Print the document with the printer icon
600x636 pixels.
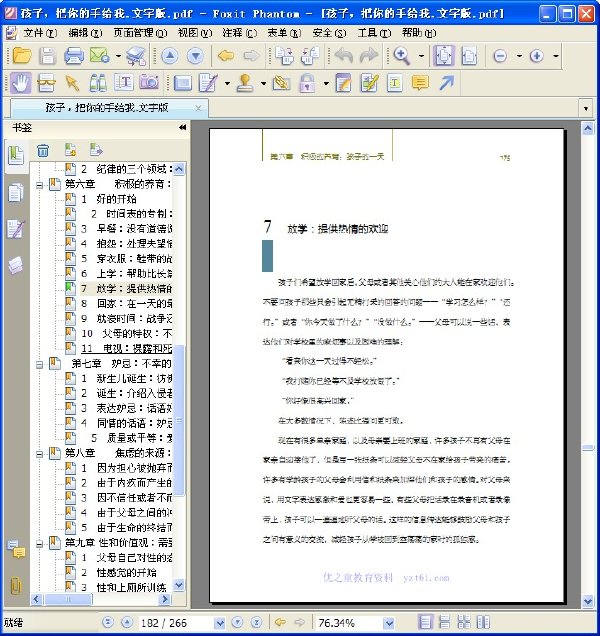tap(74, 56)
